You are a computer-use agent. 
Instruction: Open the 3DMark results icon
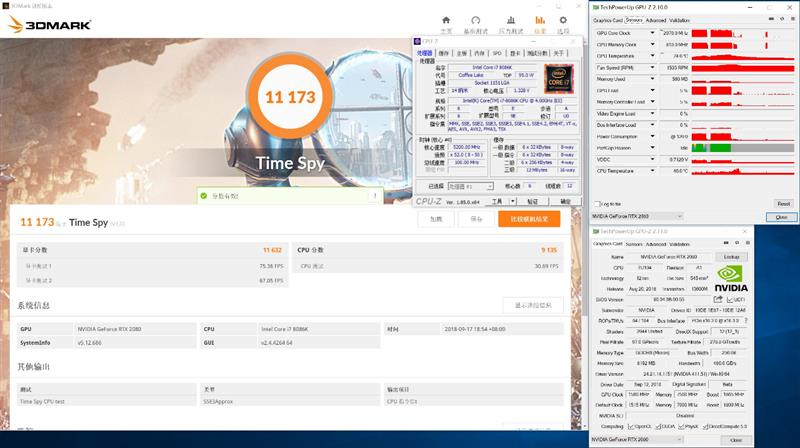[540, 20]
